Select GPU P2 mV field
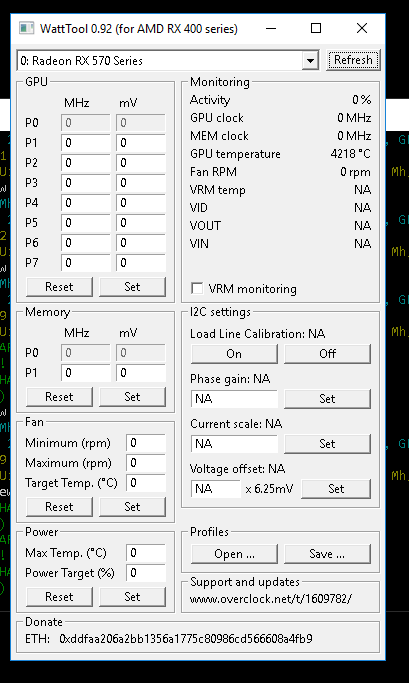 coord(141,163)
